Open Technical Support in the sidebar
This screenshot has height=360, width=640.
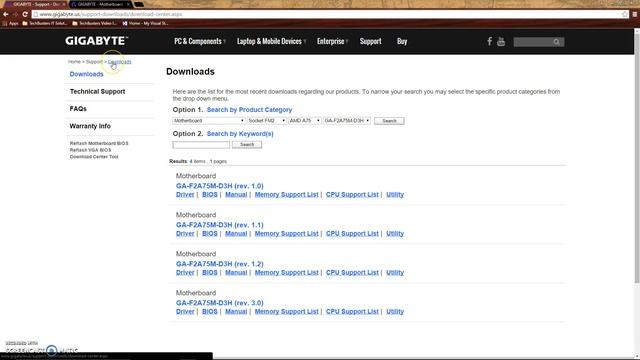97,91
